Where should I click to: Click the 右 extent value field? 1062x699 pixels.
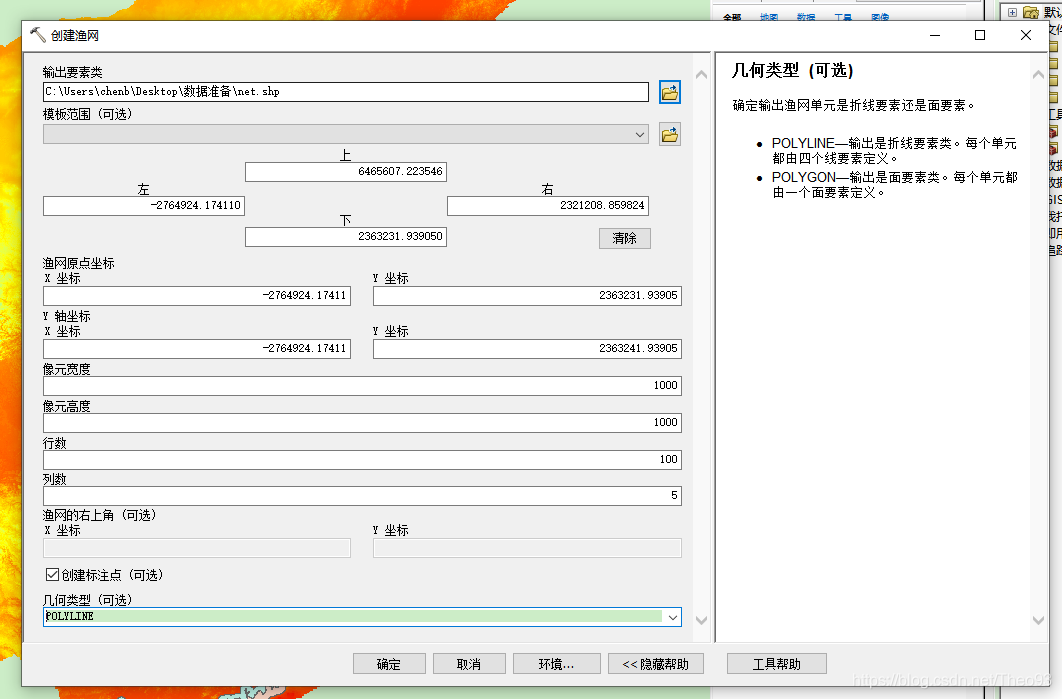coord(547,205)
